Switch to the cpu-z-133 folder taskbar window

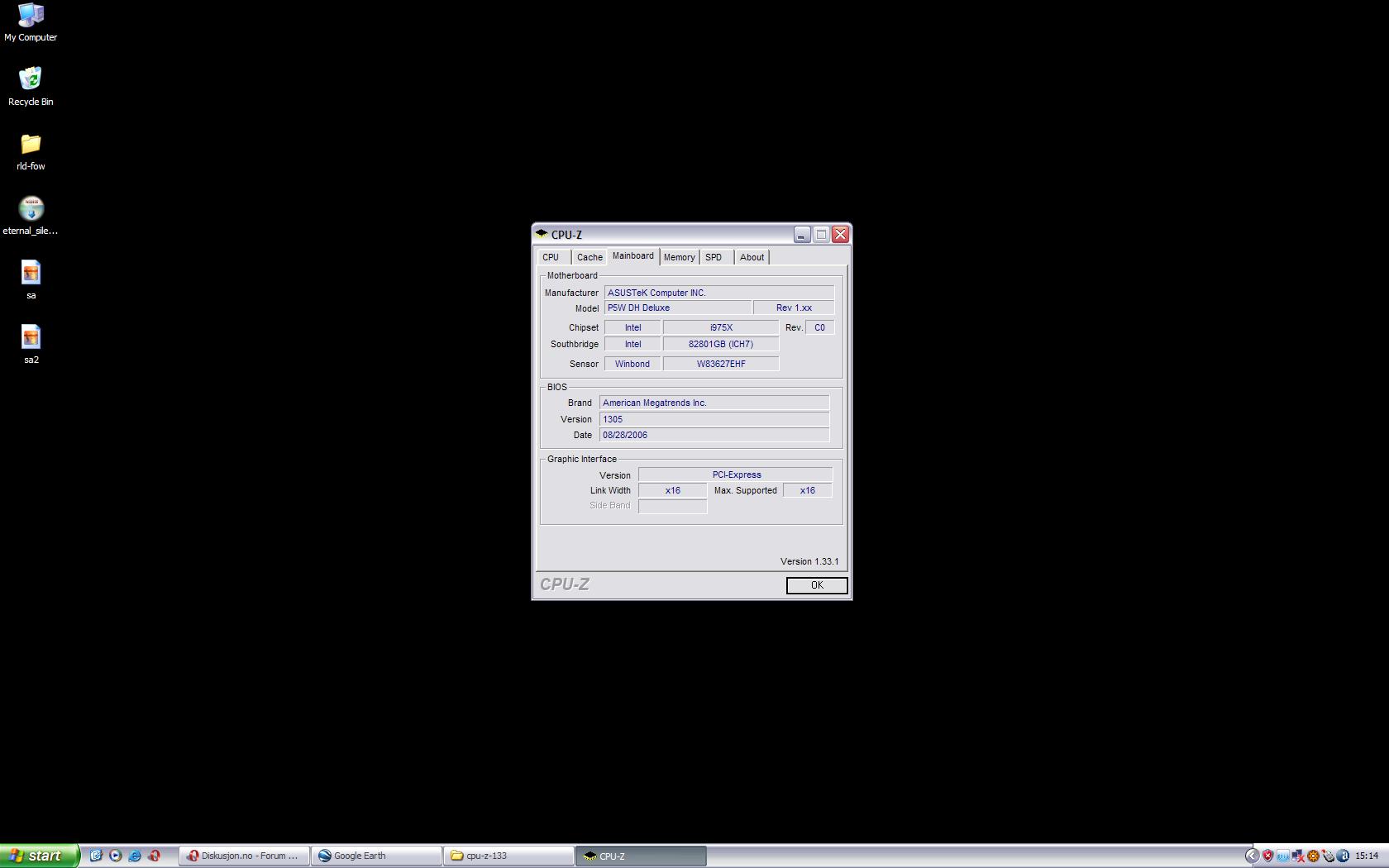pos(508,856)
